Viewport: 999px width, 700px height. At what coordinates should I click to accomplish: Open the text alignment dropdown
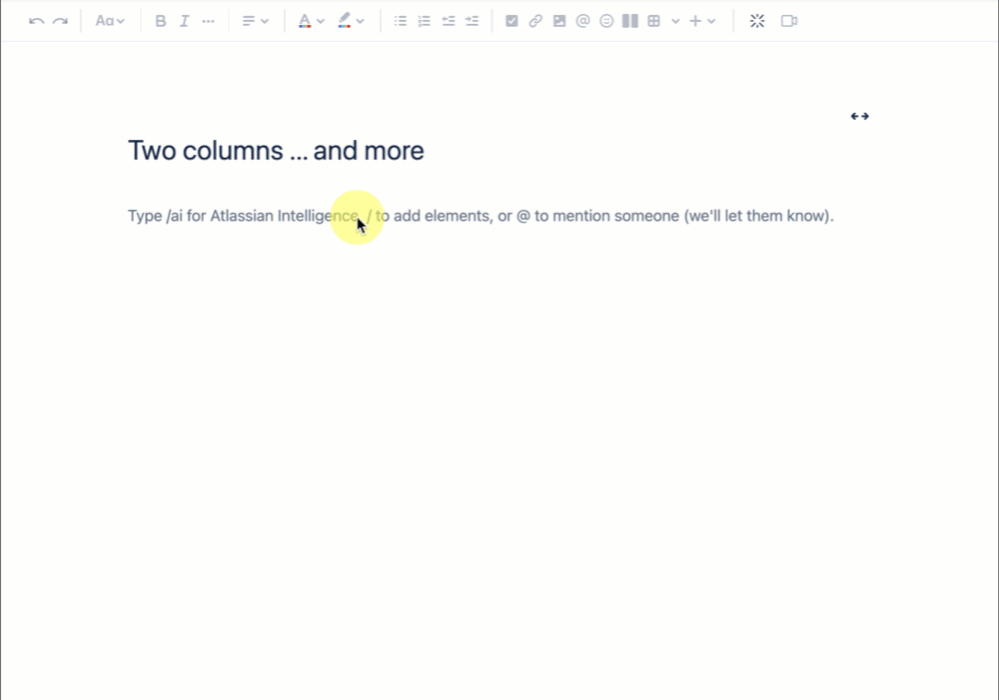[256, 20]
